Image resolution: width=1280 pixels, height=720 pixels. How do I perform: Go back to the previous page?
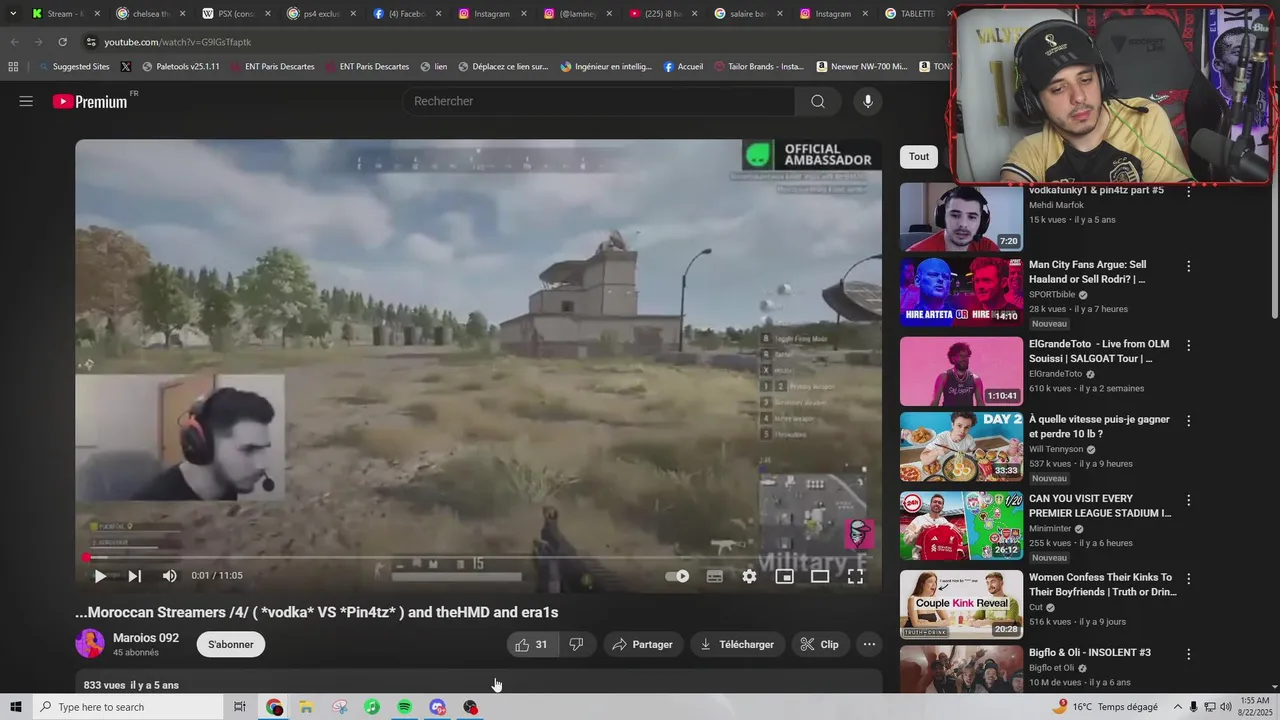pyautogui.click(x=14, y=42)
